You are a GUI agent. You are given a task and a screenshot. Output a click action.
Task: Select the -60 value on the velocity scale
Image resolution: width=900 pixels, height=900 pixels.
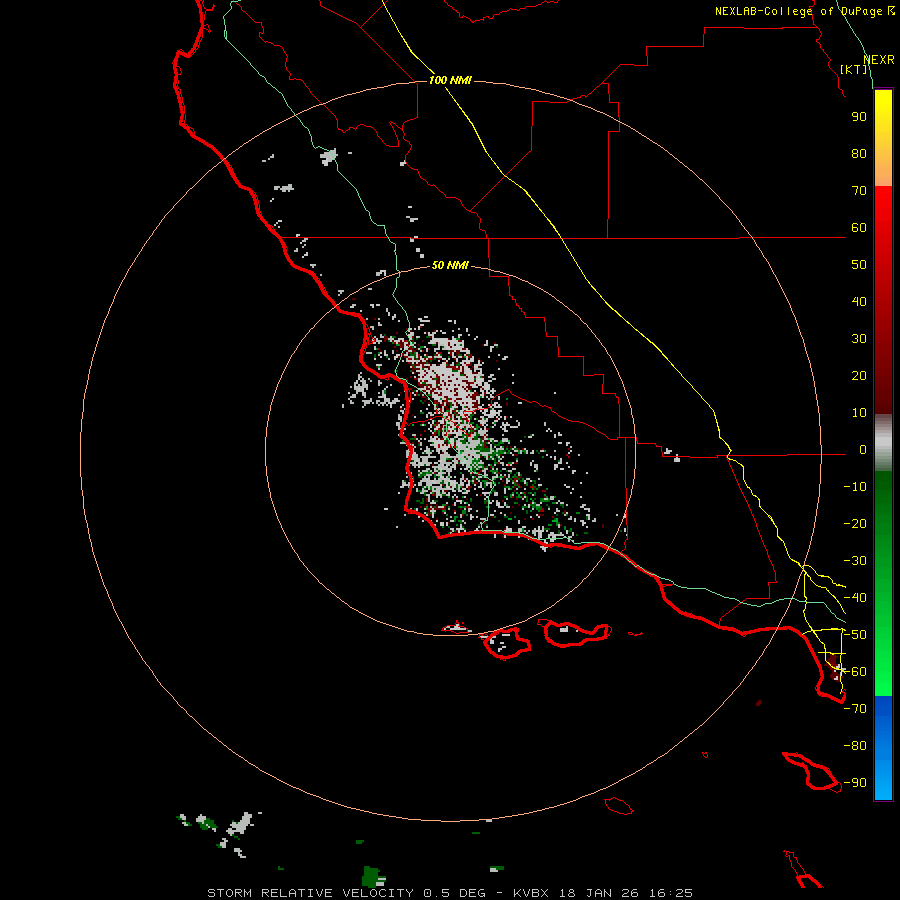pyautogui.click(x=855, y=672)
